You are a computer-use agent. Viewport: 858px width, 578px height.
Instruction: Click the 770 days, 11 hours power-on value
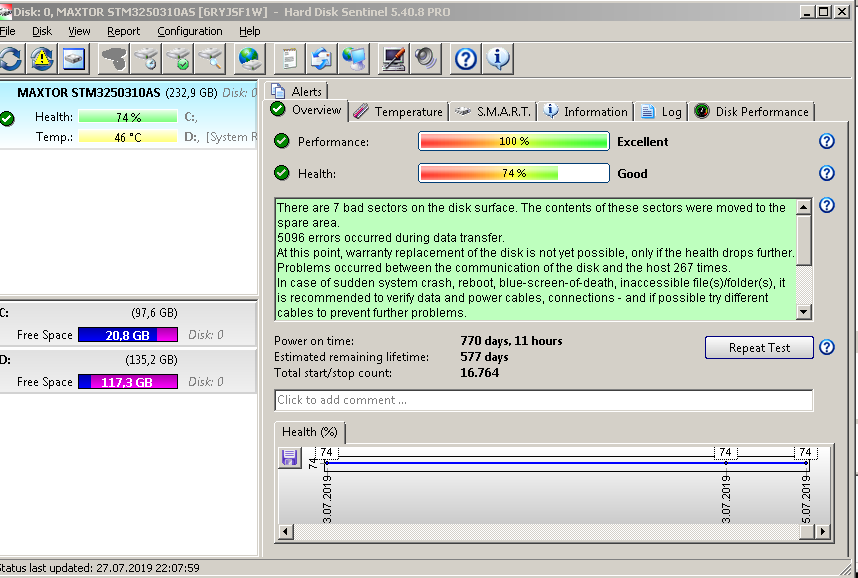coord(512,341)
